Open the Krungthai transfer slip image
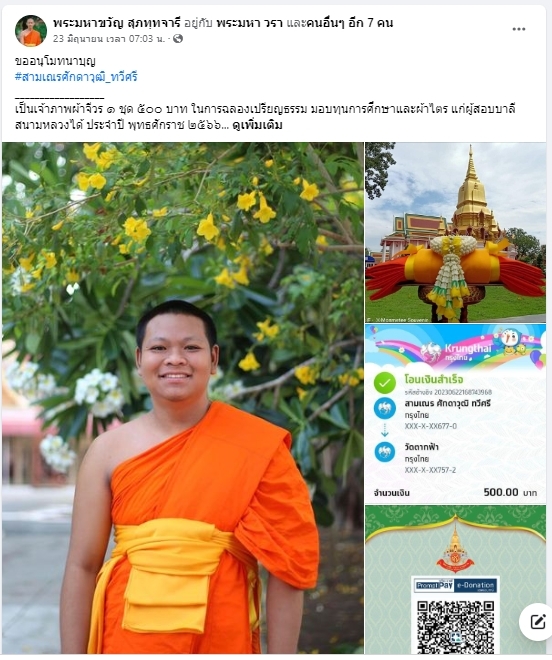552x660 pixels. tap(456, 414)
